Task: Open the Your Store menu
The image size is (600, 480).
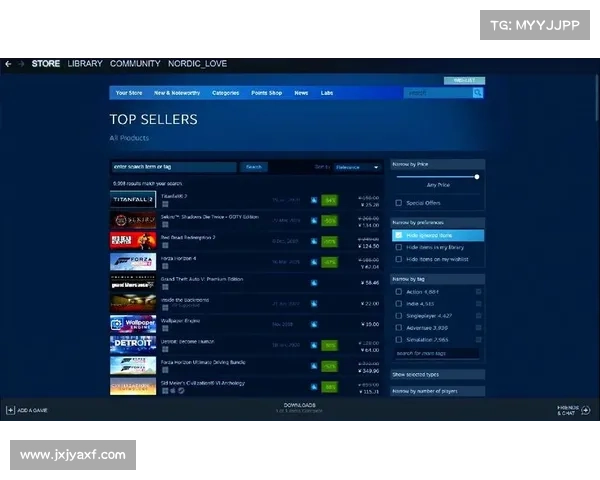Action: tap(129, 93)
